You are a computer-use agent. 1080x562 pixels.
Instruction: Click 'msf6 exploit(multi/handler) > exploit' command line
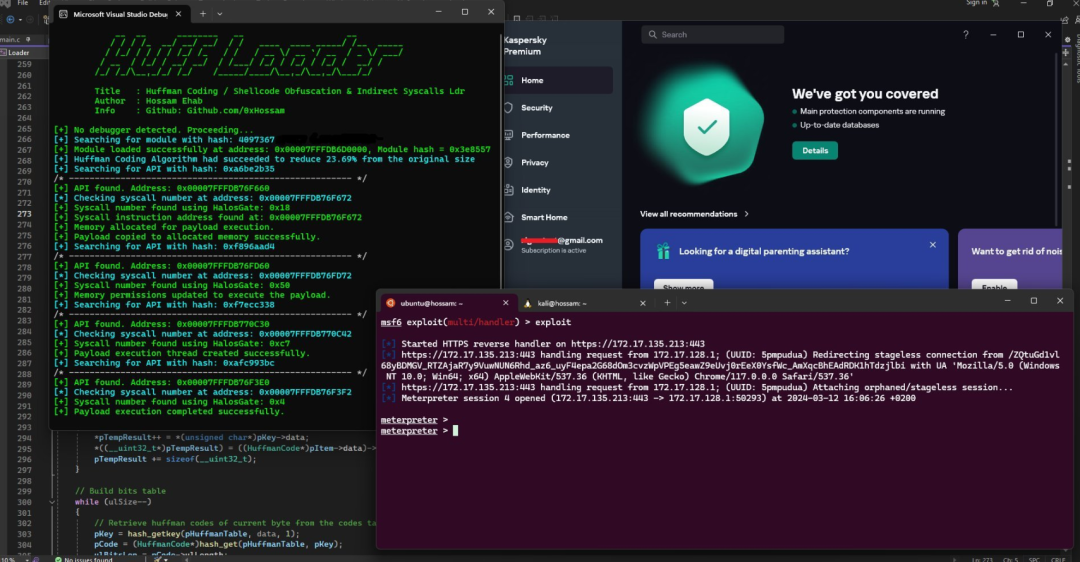(x=476, y=322)
